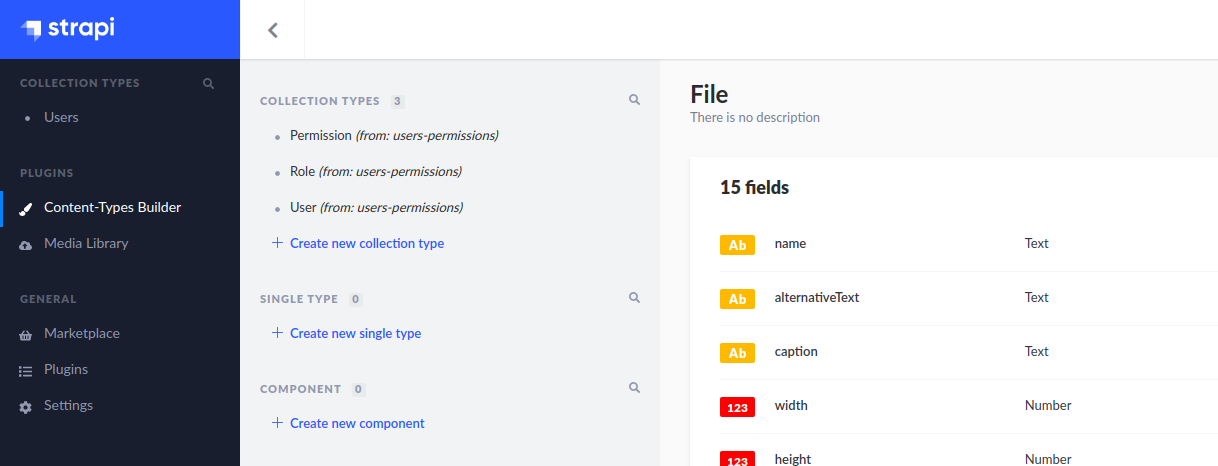1218x466 pixels.
Task: Click the component count badge 0
Action: coord(359,389)
